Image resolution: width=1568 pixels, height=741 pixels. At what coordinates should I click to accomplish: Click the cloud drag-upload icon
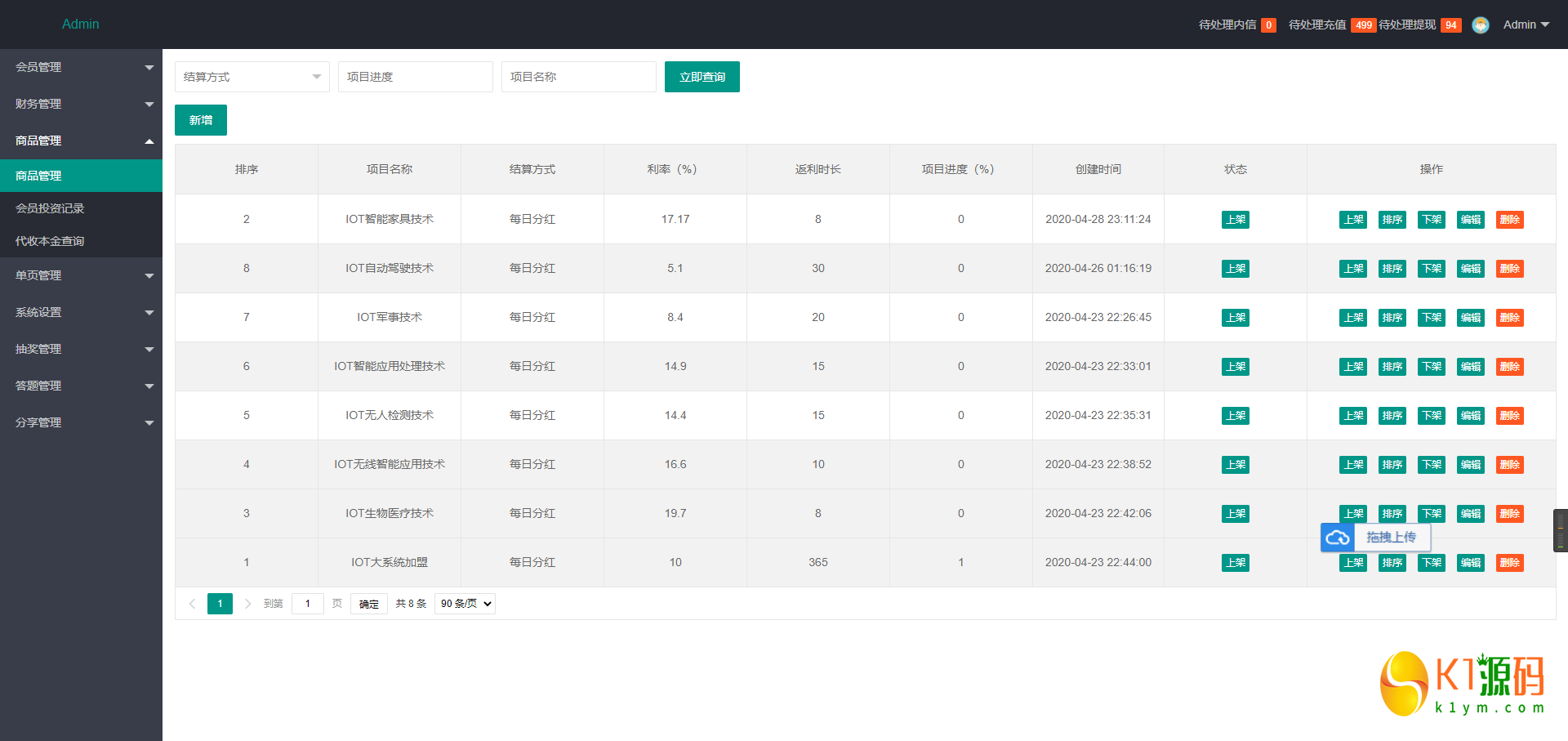coord(1338,538)
